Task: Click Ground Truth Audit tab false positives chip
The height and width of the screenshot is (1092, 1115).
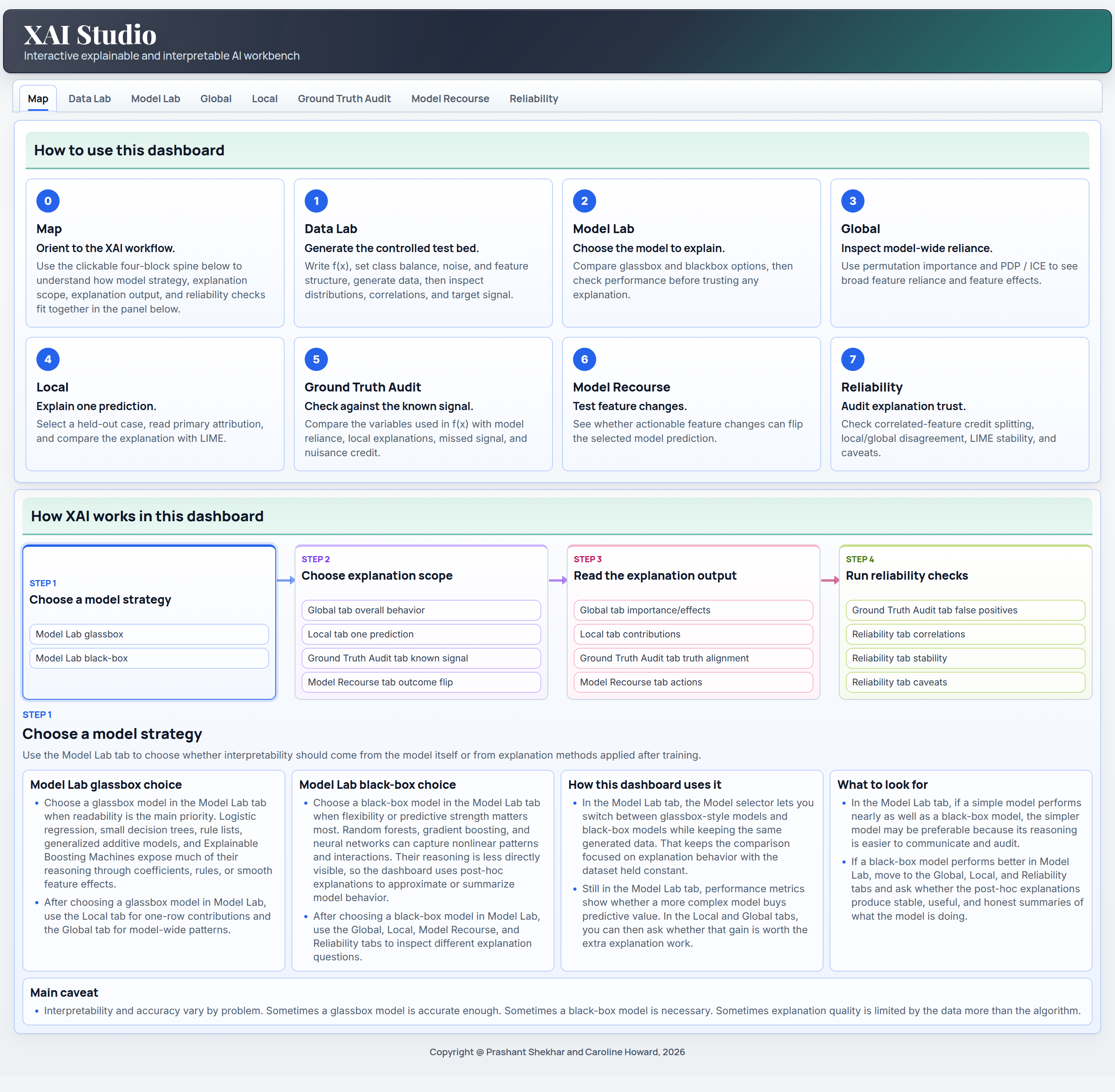Action: point(966,610)
